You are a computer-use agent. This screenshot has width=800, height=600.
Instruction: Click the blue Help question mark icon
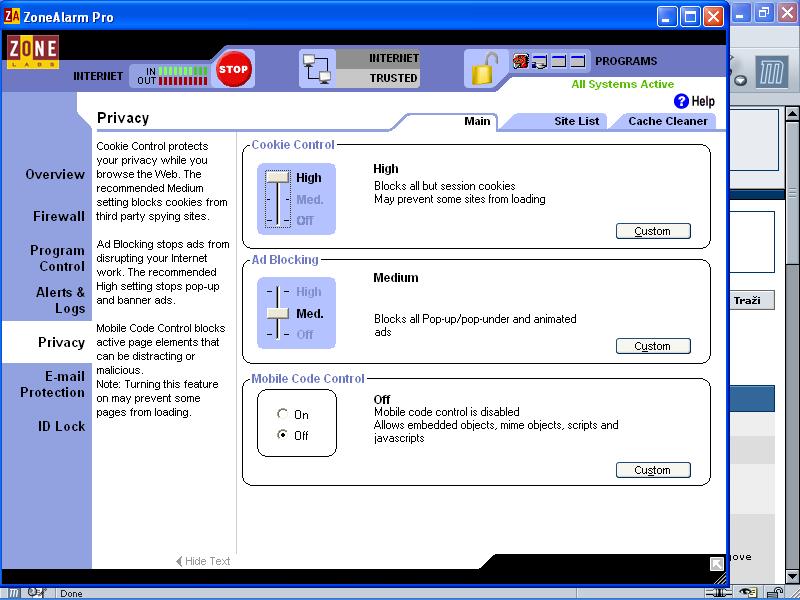pos(681,101)
